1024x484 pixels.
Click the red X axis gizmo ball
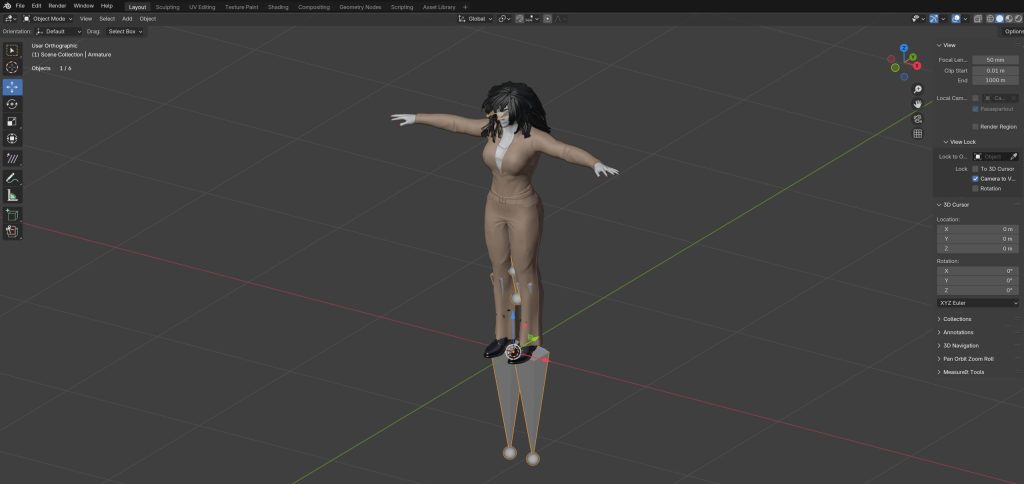[917, 66]
